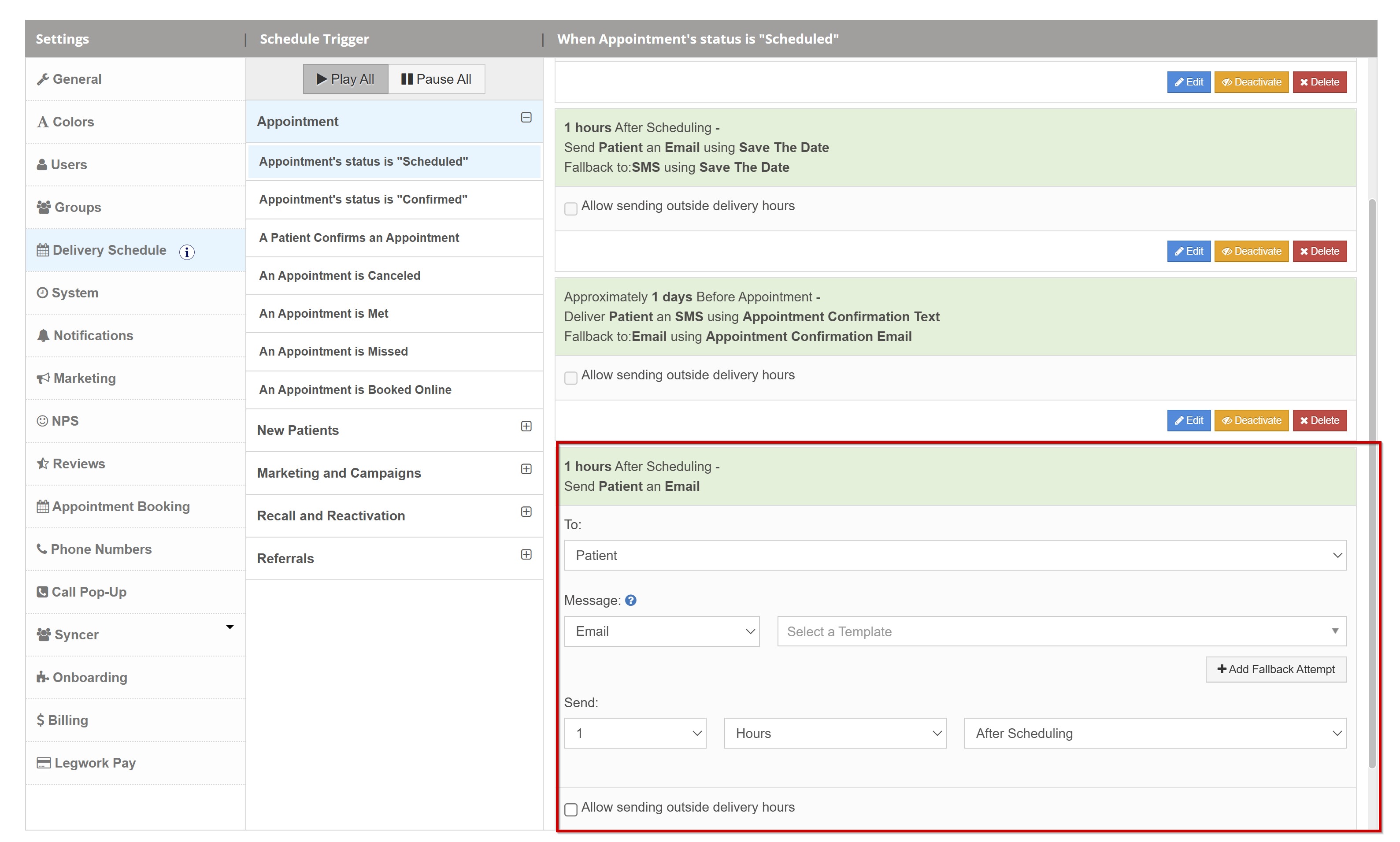Select A Patient Confirms an Appointment
Screen dimensions: 1400x842
(x=394, y=238)
